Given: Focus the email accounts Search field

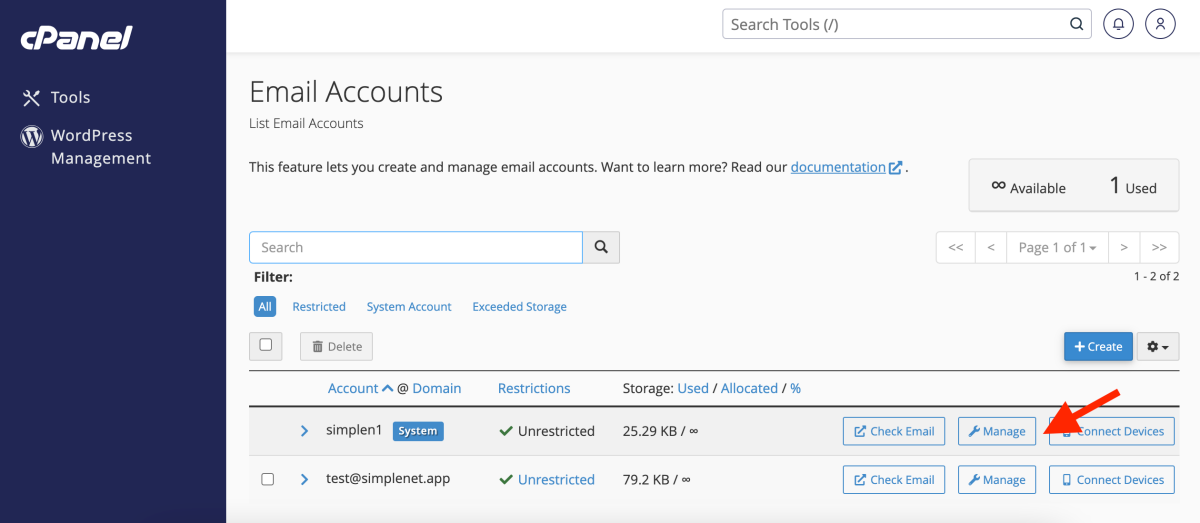Looking at the screenshot, I should click(x=415, y=247).
